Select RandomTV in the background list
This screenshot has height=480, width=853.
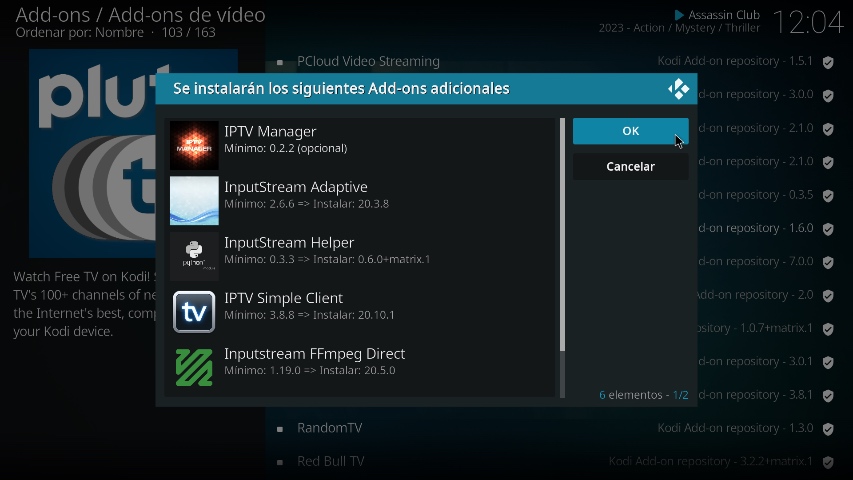point(330,428)
